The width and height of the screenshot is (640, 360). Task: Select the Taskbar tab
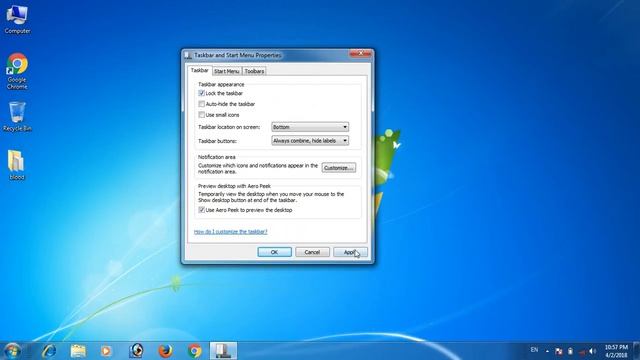pos(200,71)
